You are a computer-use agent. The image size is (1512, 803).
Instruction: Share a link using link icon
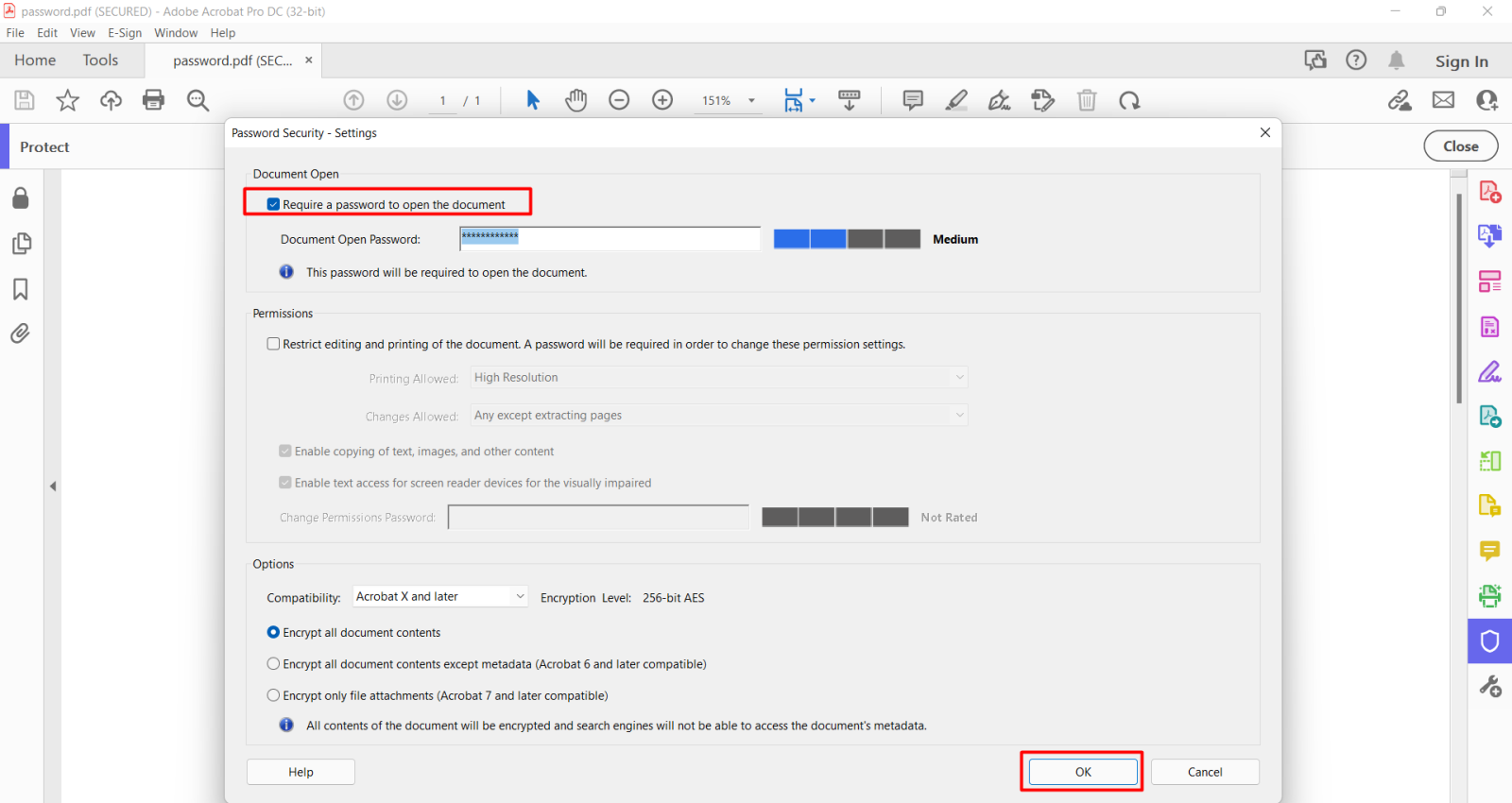tap(1400, 100)
